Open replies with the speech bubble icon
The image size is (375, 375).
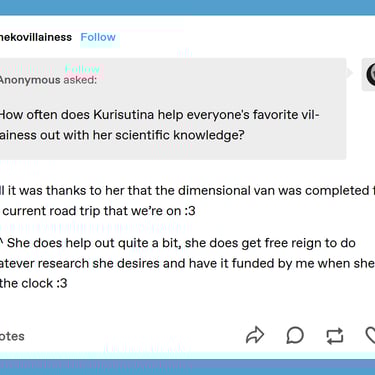click(x=295, y=335)
